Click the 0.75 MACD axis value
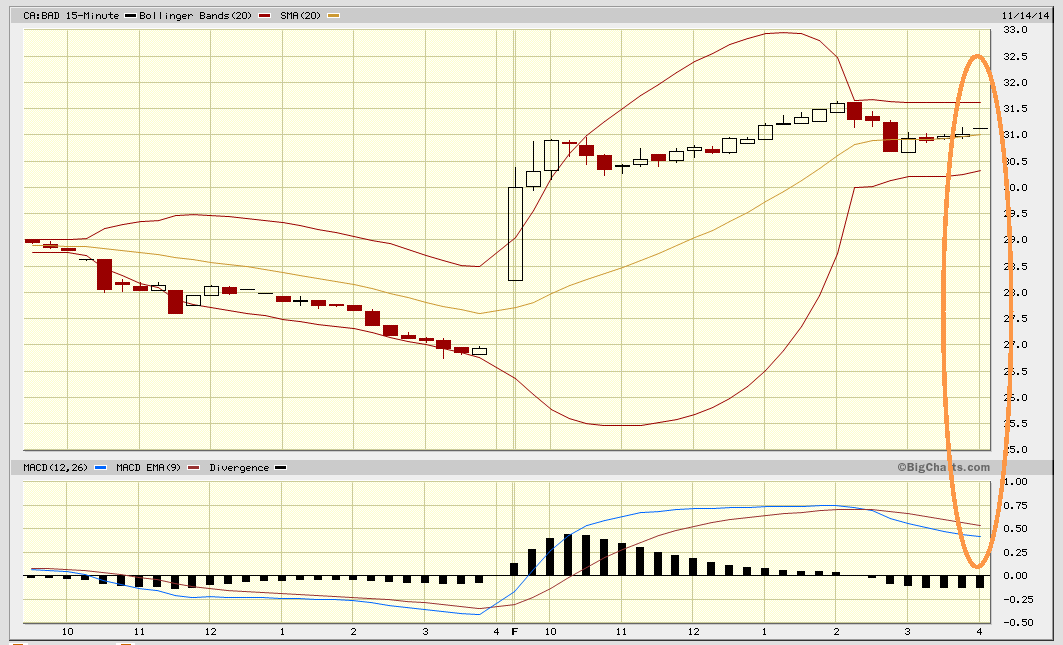1063x645 pixels. (x=1015, y=505)
